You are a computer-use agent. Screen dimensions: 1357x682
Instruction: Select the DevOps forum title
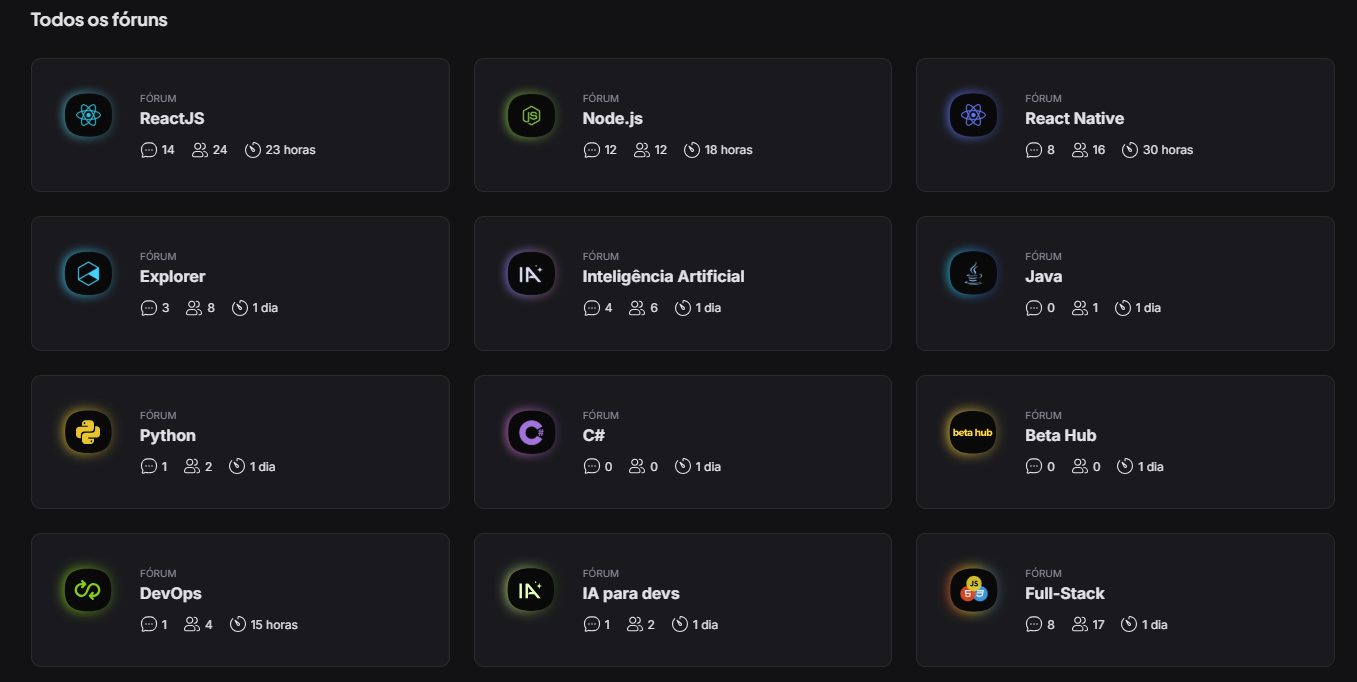pyautogui.click(x=171, y=593)
